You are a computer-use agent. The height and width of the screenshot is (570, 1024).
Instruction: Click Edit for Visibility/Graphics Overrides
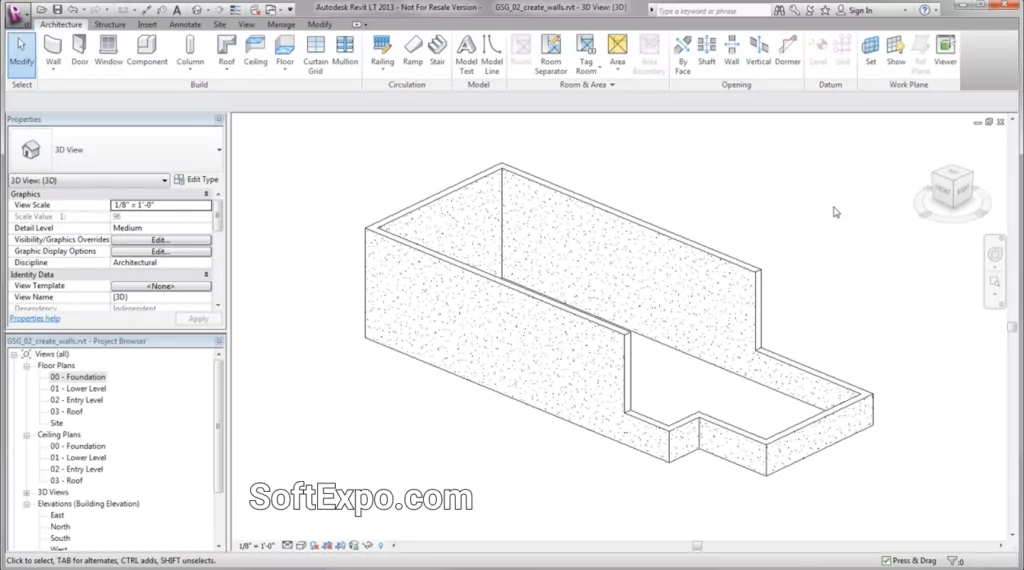[161, 240]
